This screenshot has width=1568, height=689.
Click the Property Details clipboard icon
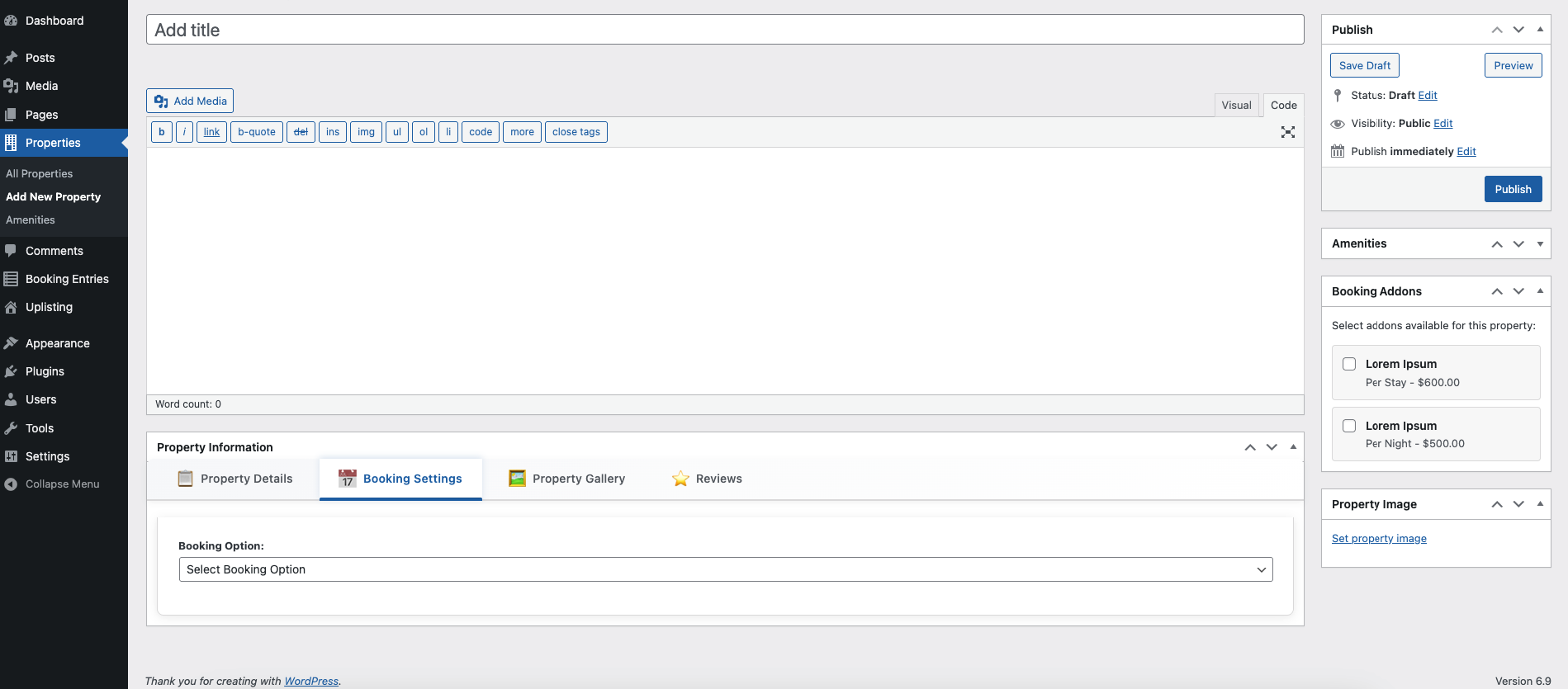[186, 479]
